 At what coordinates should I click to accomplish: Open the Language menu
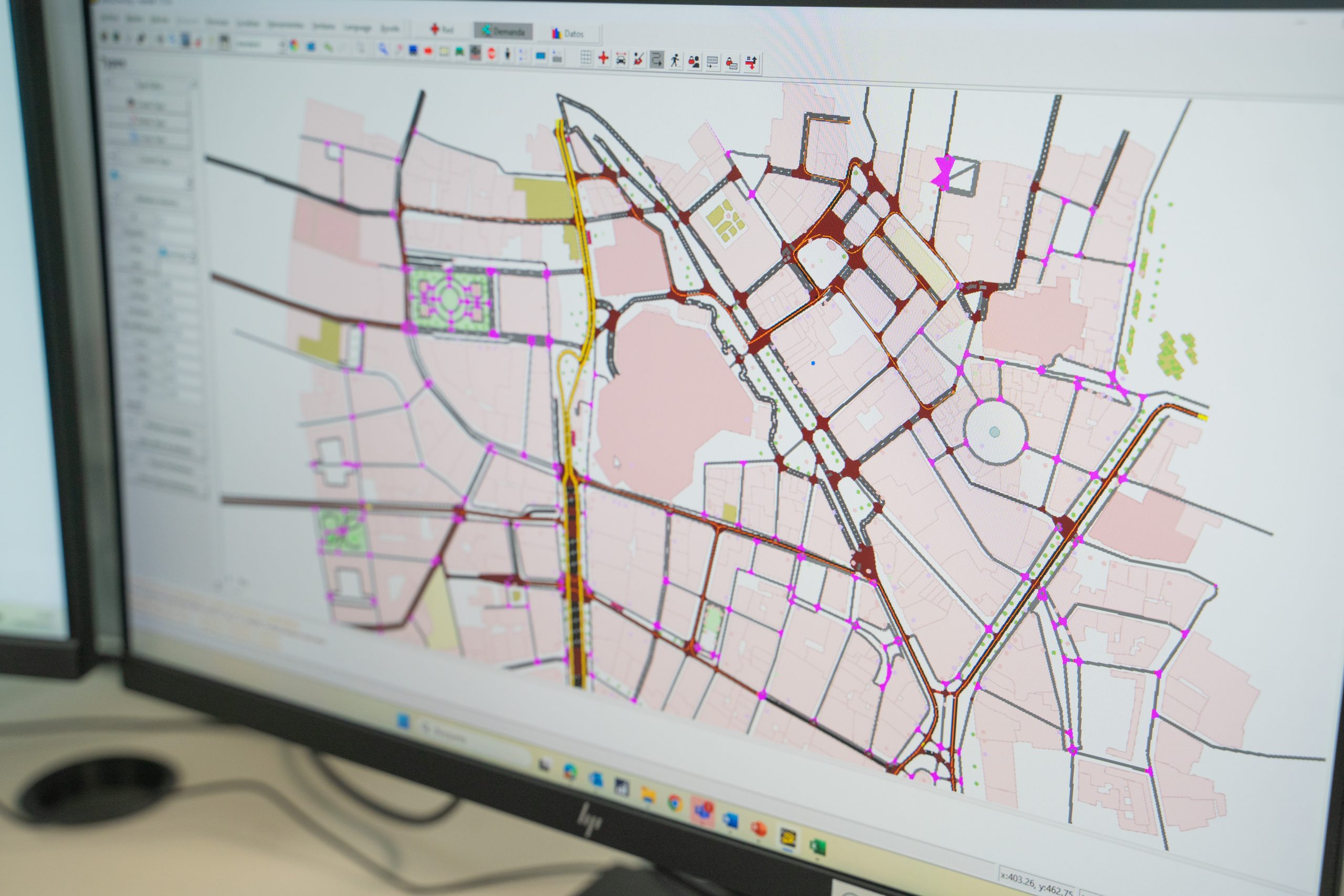[357, 27]
